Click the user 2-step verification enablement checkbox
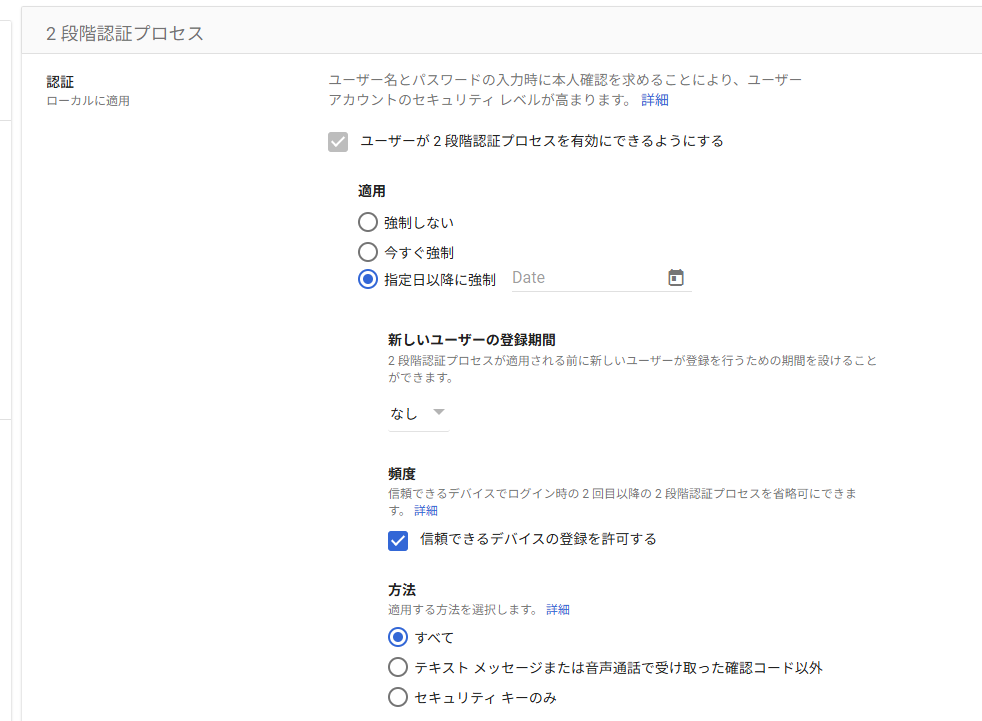This screenshot has height=721, width=982. click(x=338, y=141)
